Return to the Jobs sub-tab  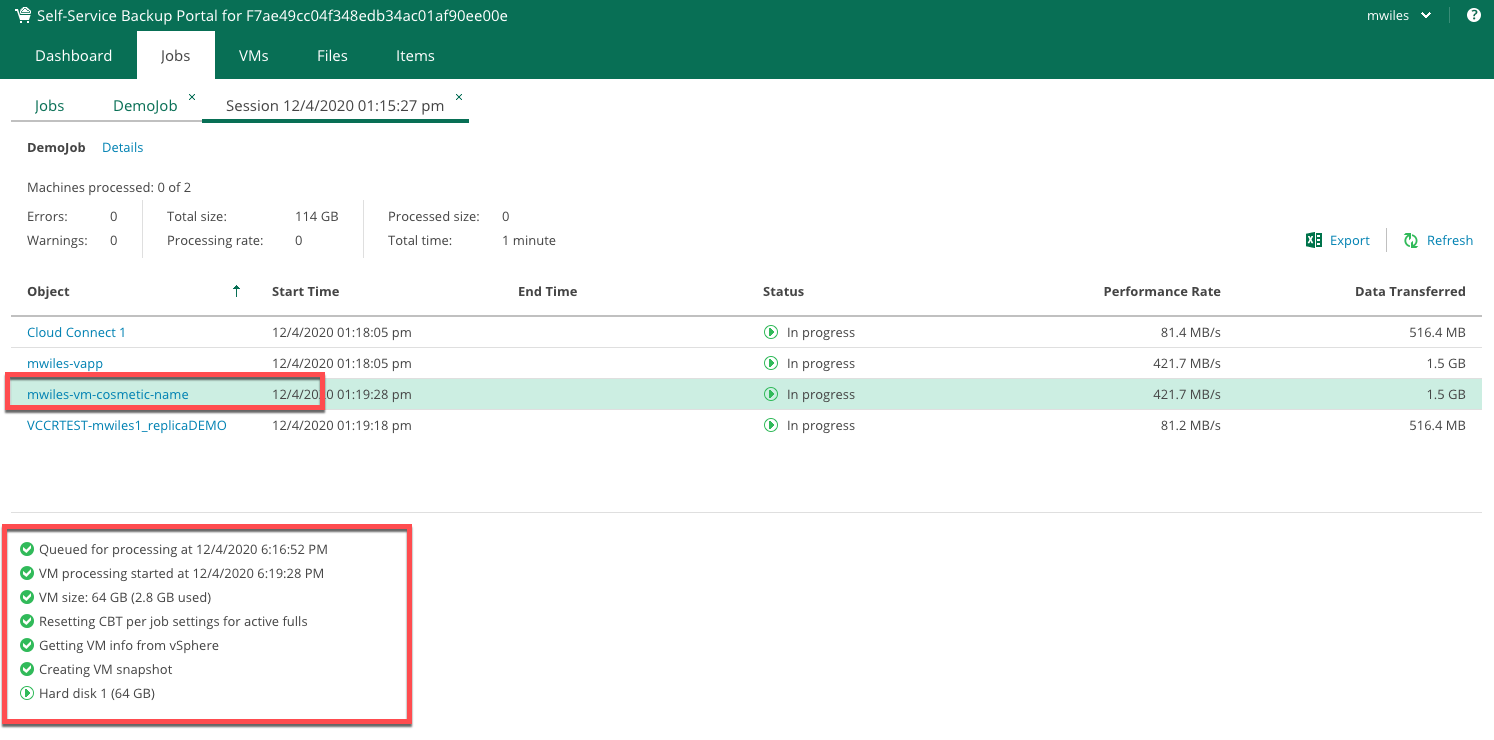(x=49, y=106)
